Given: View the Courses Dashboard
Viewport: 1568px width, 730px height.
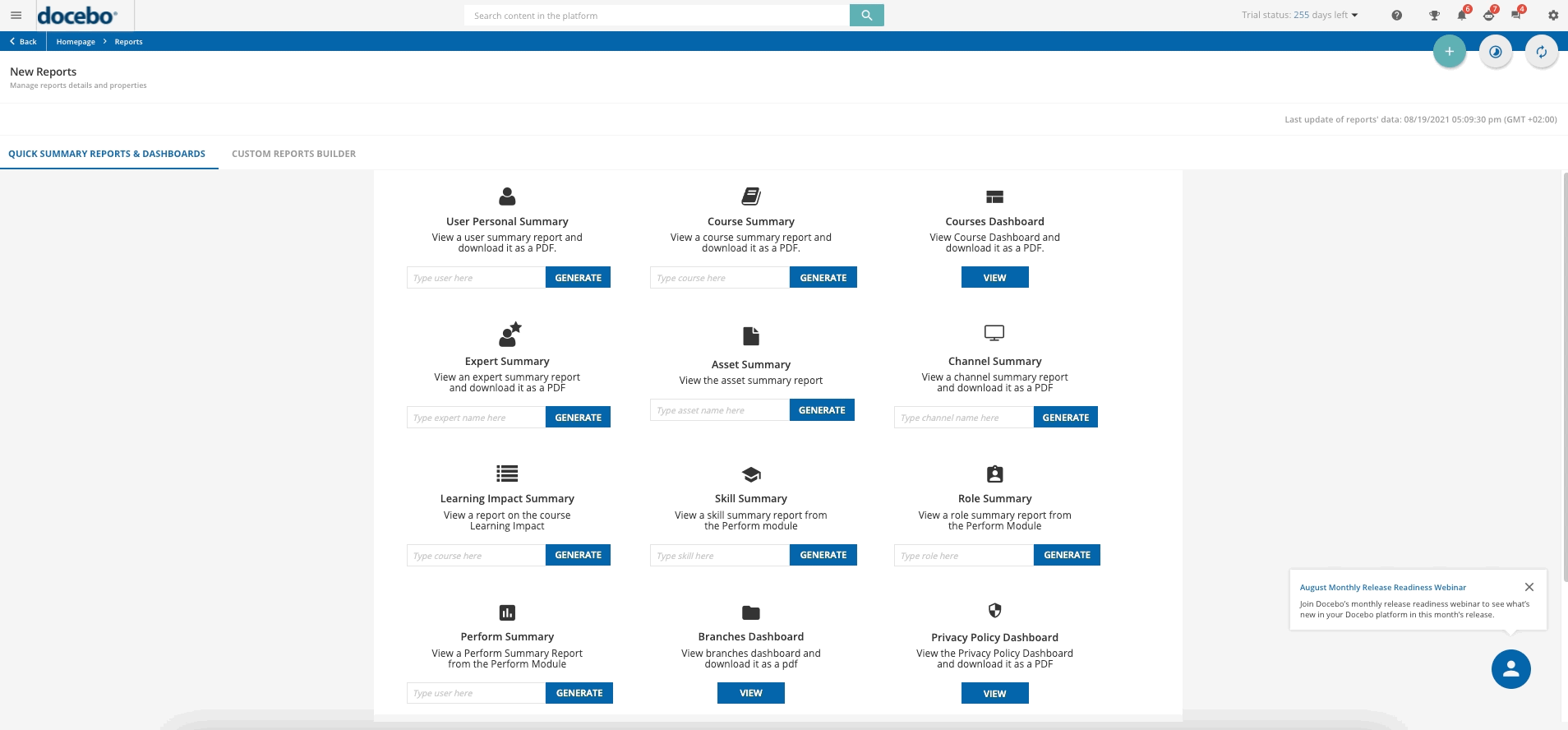Looking at the screenshot, I should (x=994, y=278).
